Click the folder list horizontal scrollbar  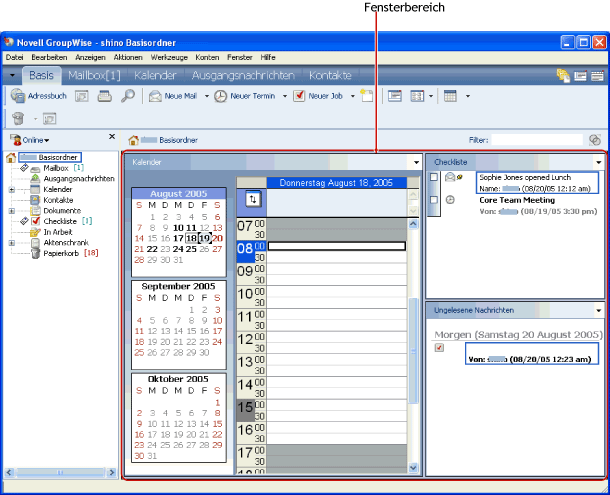pyautogui.click(x=60, y=472)
